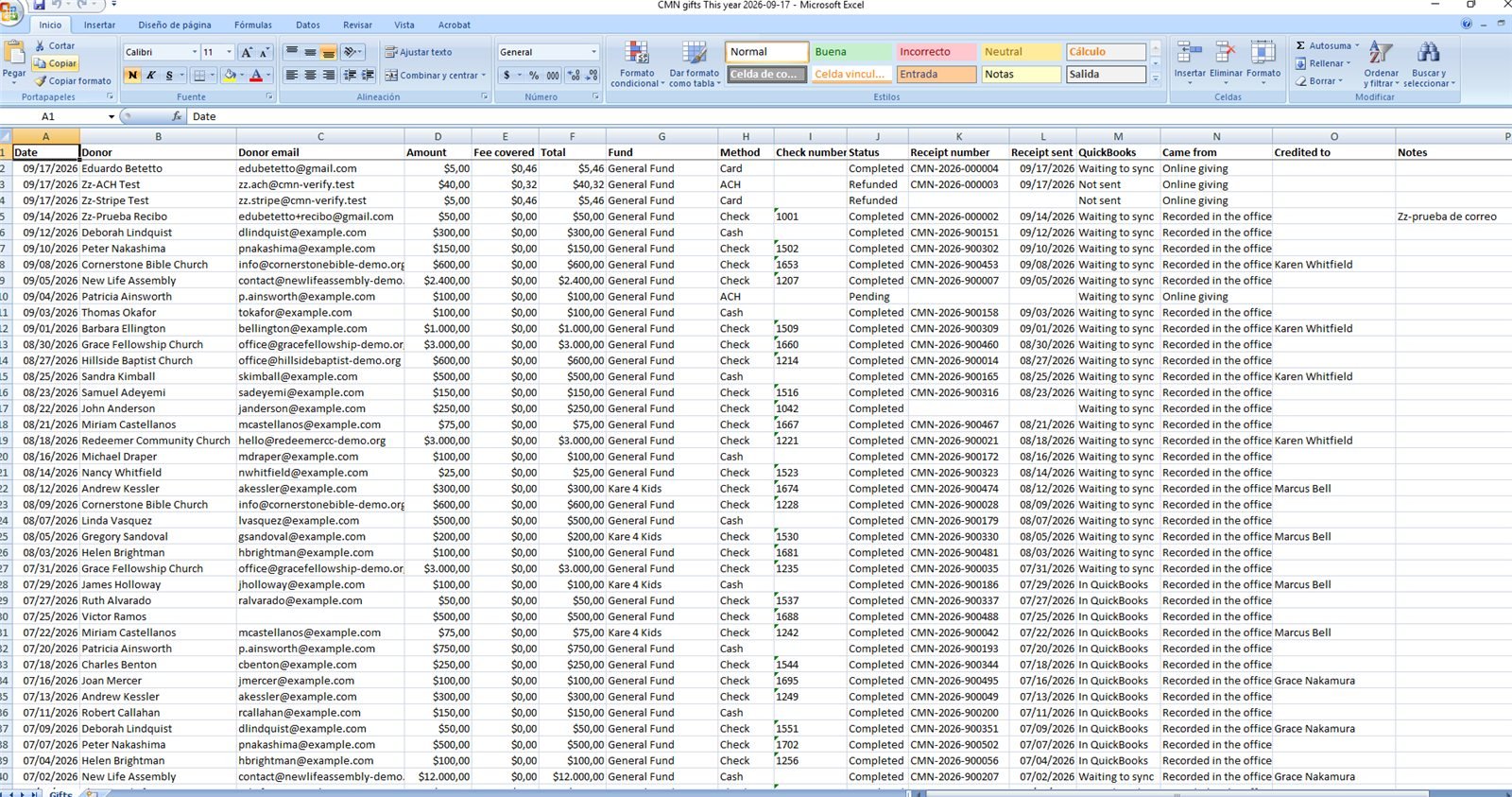Open Dar formato como tabla gallery
Image resolution: width=1512 pixels, height=797 pixels.
(x=695, y=64)
